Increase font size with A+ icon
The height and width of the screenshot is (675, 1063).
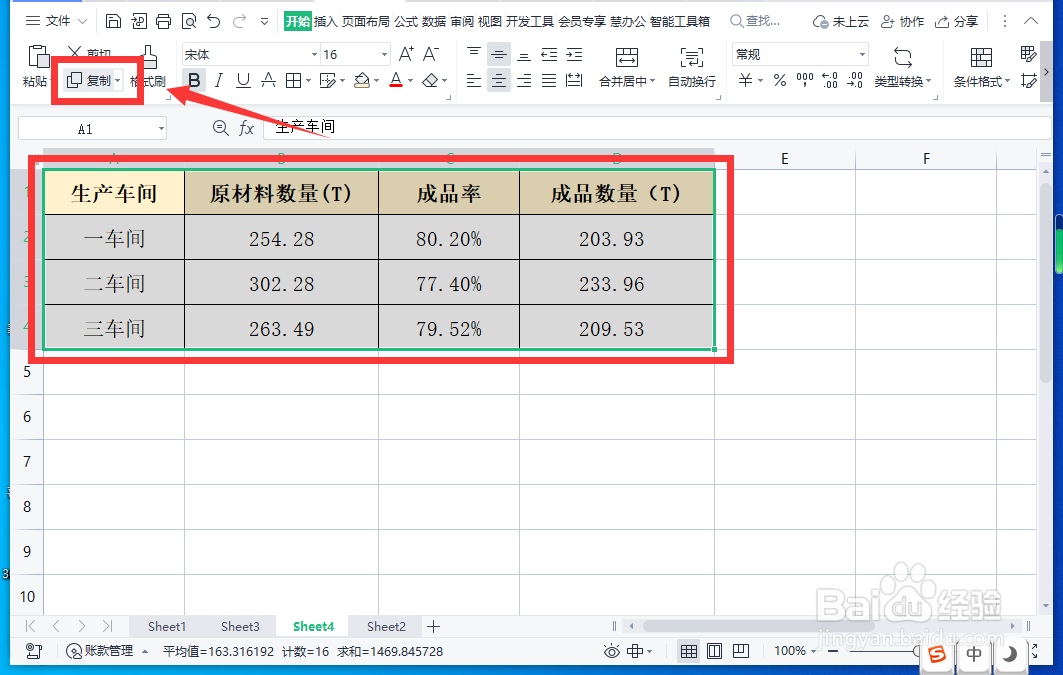point(406,54)
